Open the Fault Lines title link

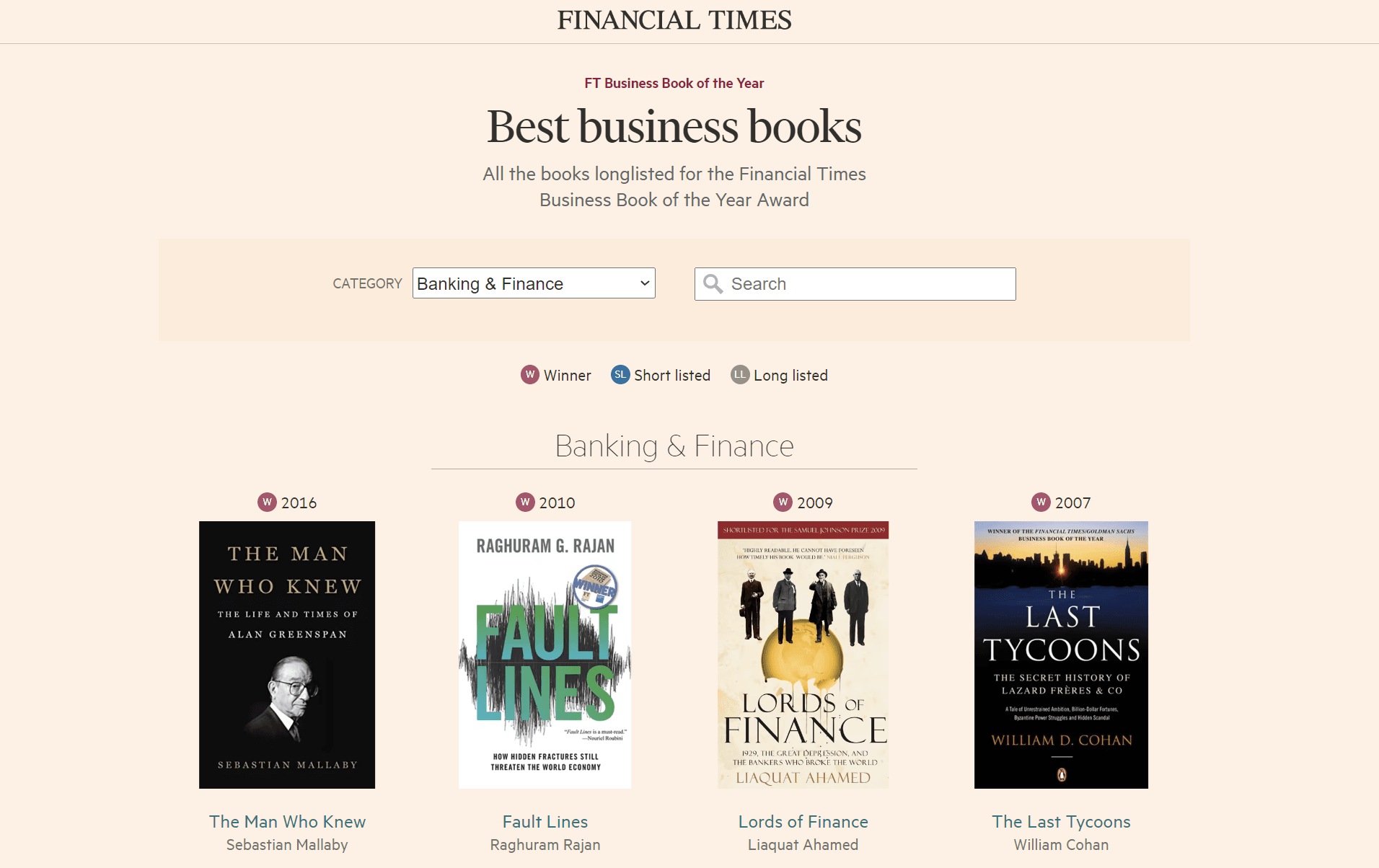(x=545, y=822)
